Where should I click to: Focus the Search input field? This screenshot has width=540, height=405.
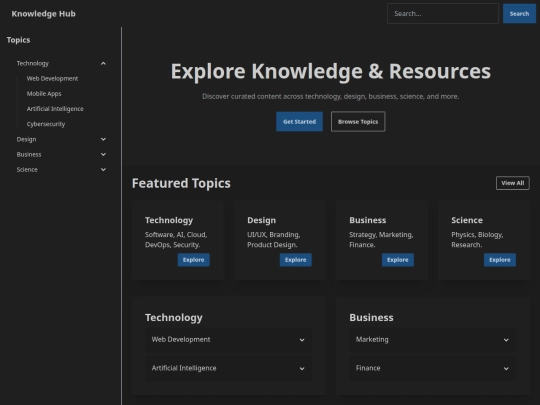click(443, 14)
